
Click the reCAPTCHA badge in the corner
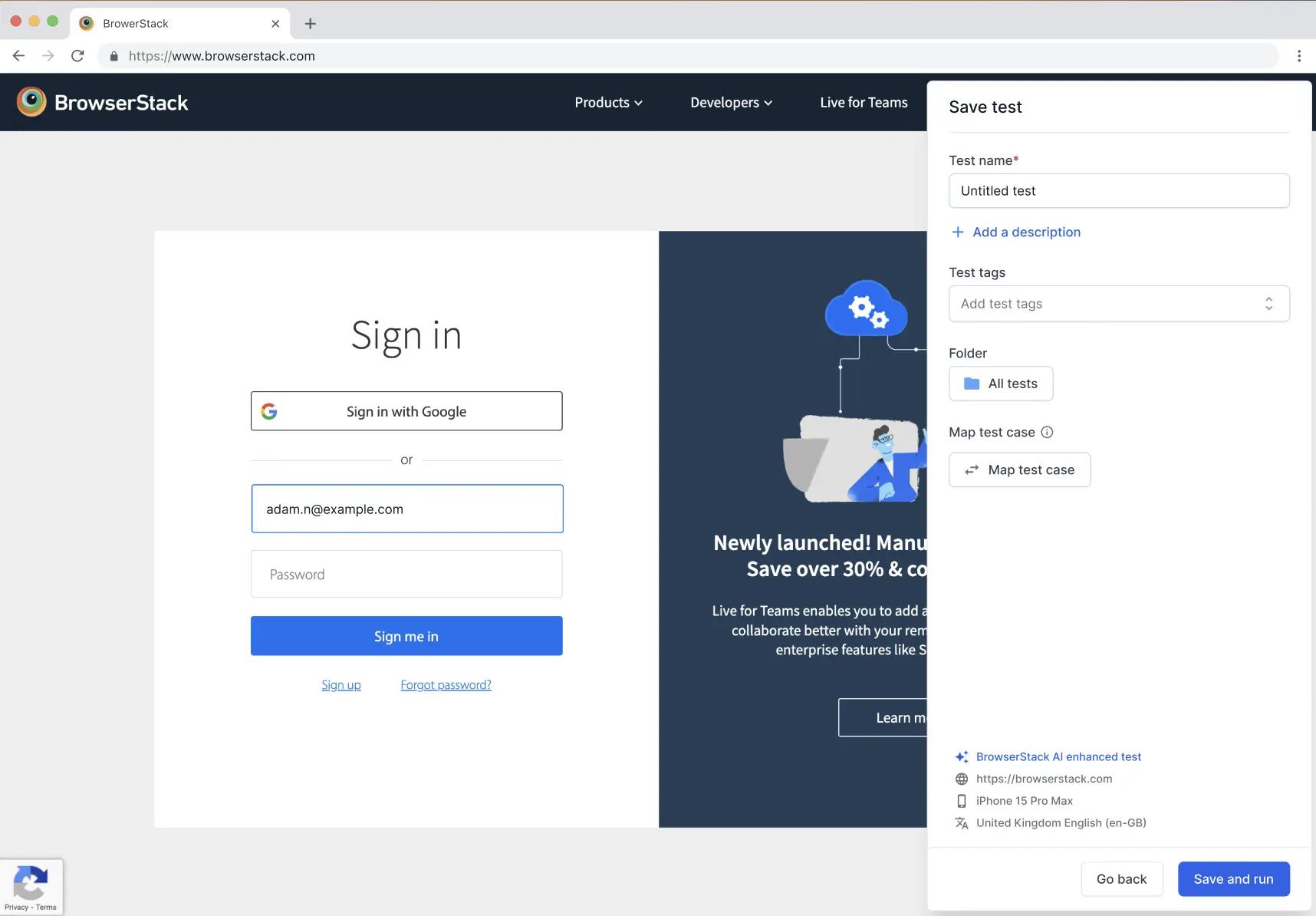[x=31, y=886]
